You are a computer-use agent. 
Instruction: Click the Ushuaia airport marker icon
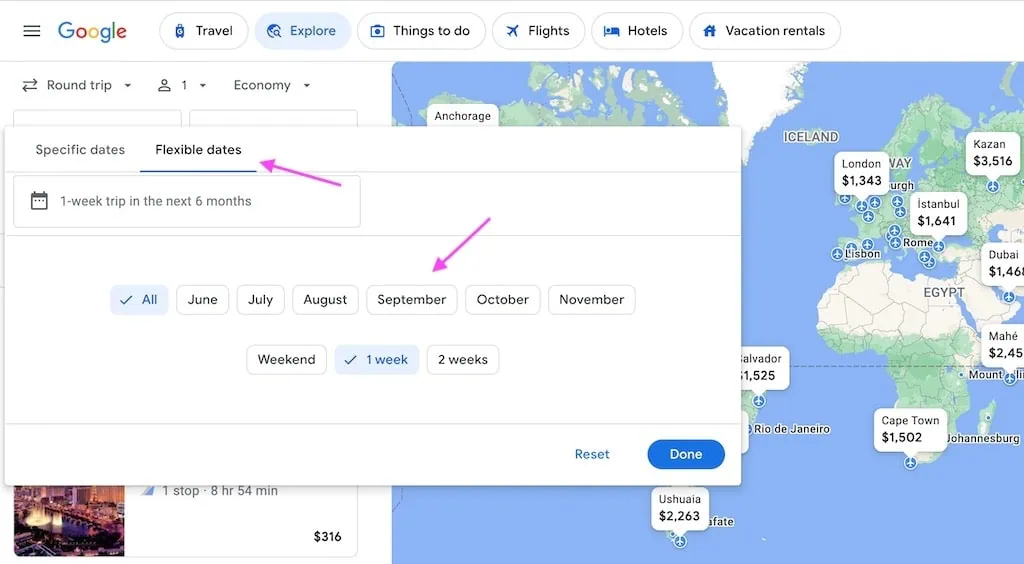[x=680, y=541]
